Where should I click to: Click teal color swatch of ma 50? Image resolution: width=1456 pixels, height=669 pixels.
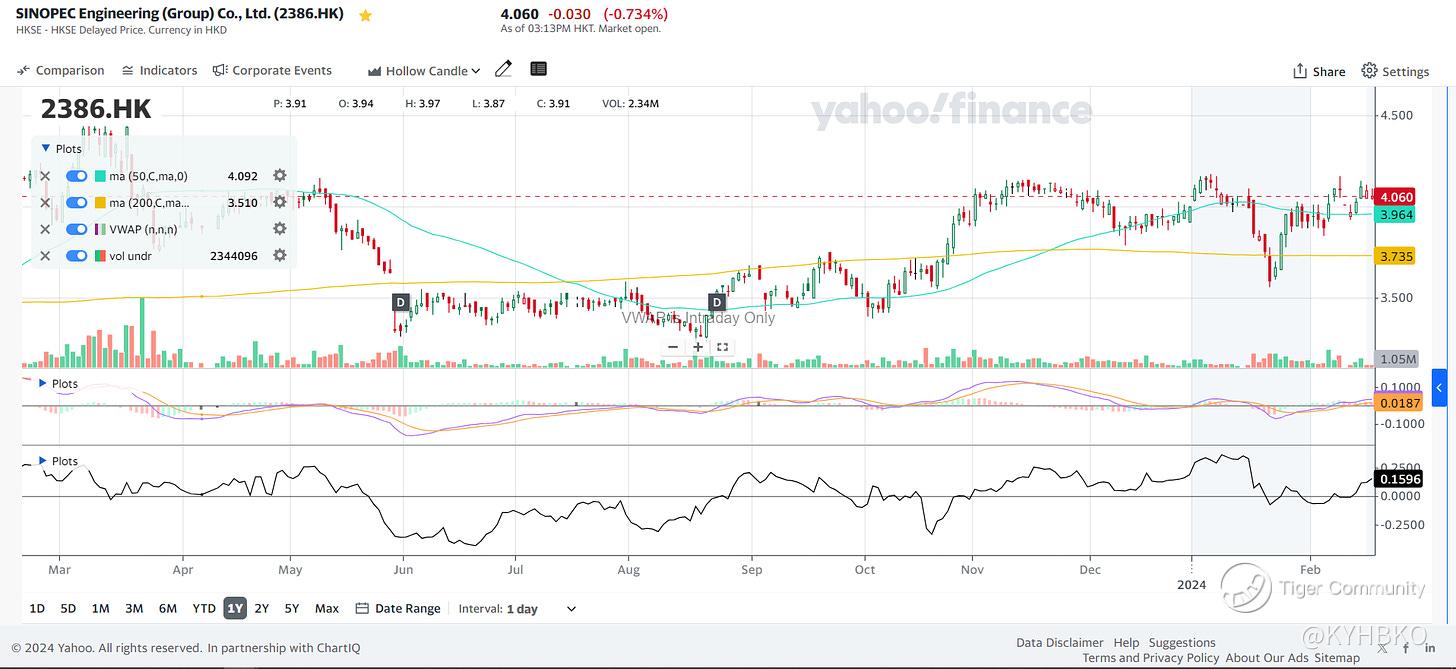(x=100, y=176)
